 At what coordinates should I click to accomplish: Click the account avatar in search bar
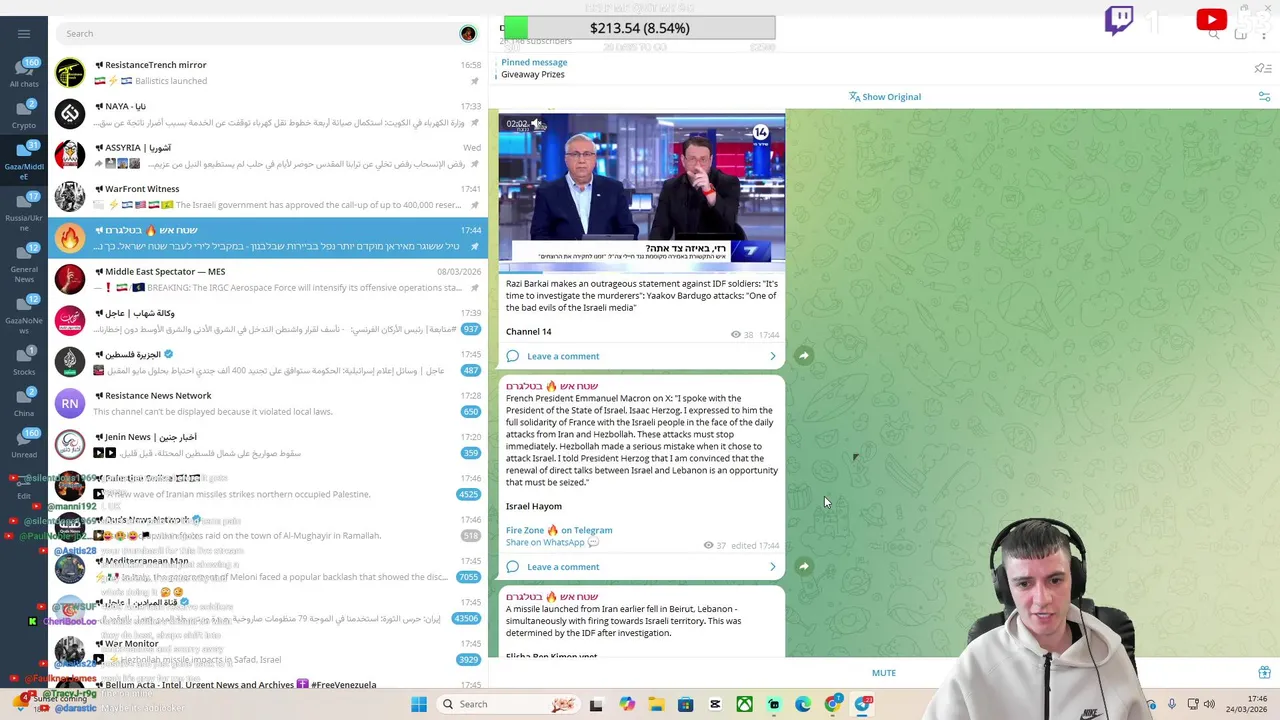tap(468, 34)
